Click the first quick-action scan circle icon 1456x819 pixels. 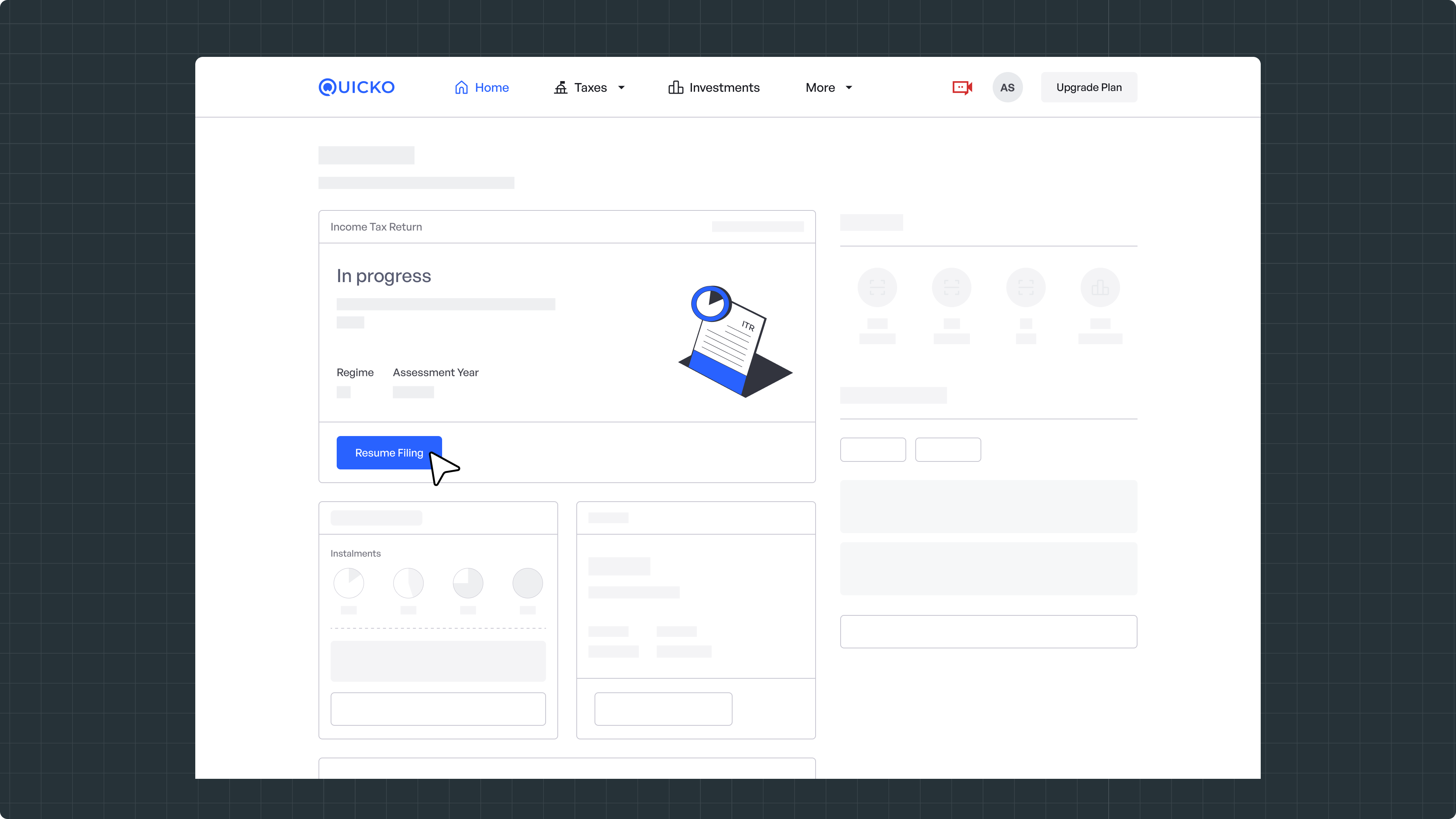point(877,288)
